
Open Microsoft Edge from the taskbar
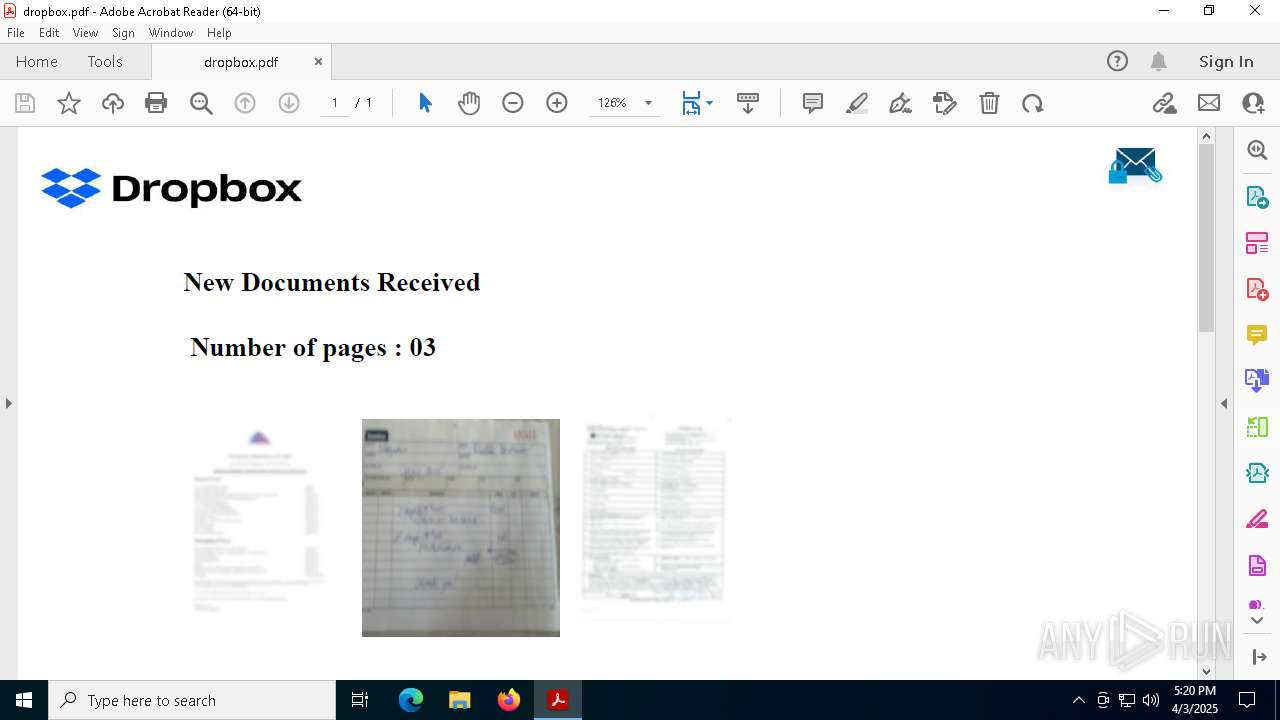[x=411, y=700]
